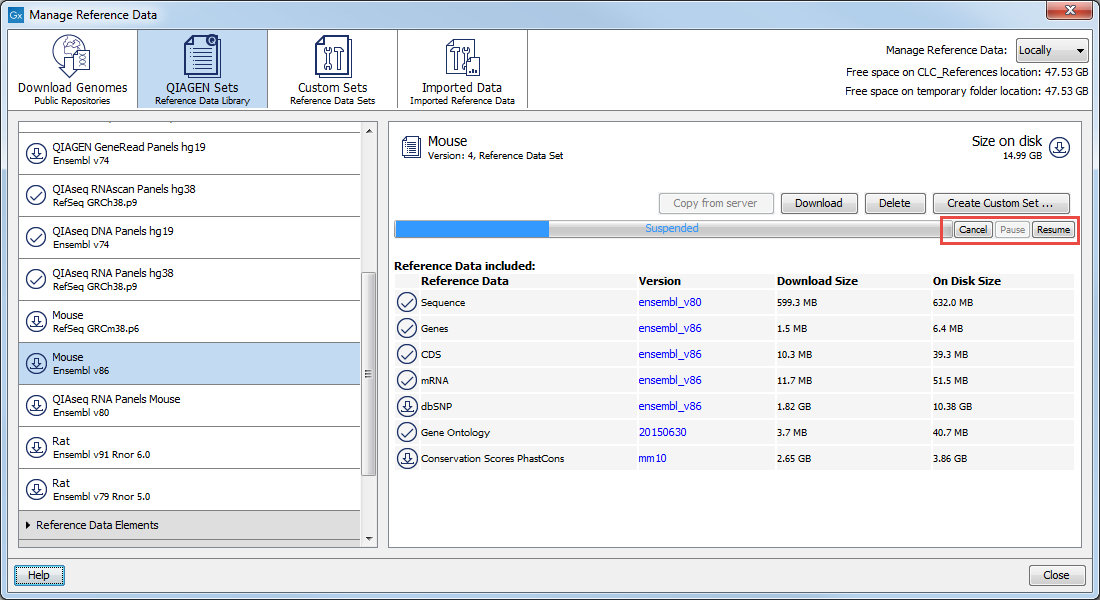Open ensembl_v80 link for Sequence

point(669,302)
